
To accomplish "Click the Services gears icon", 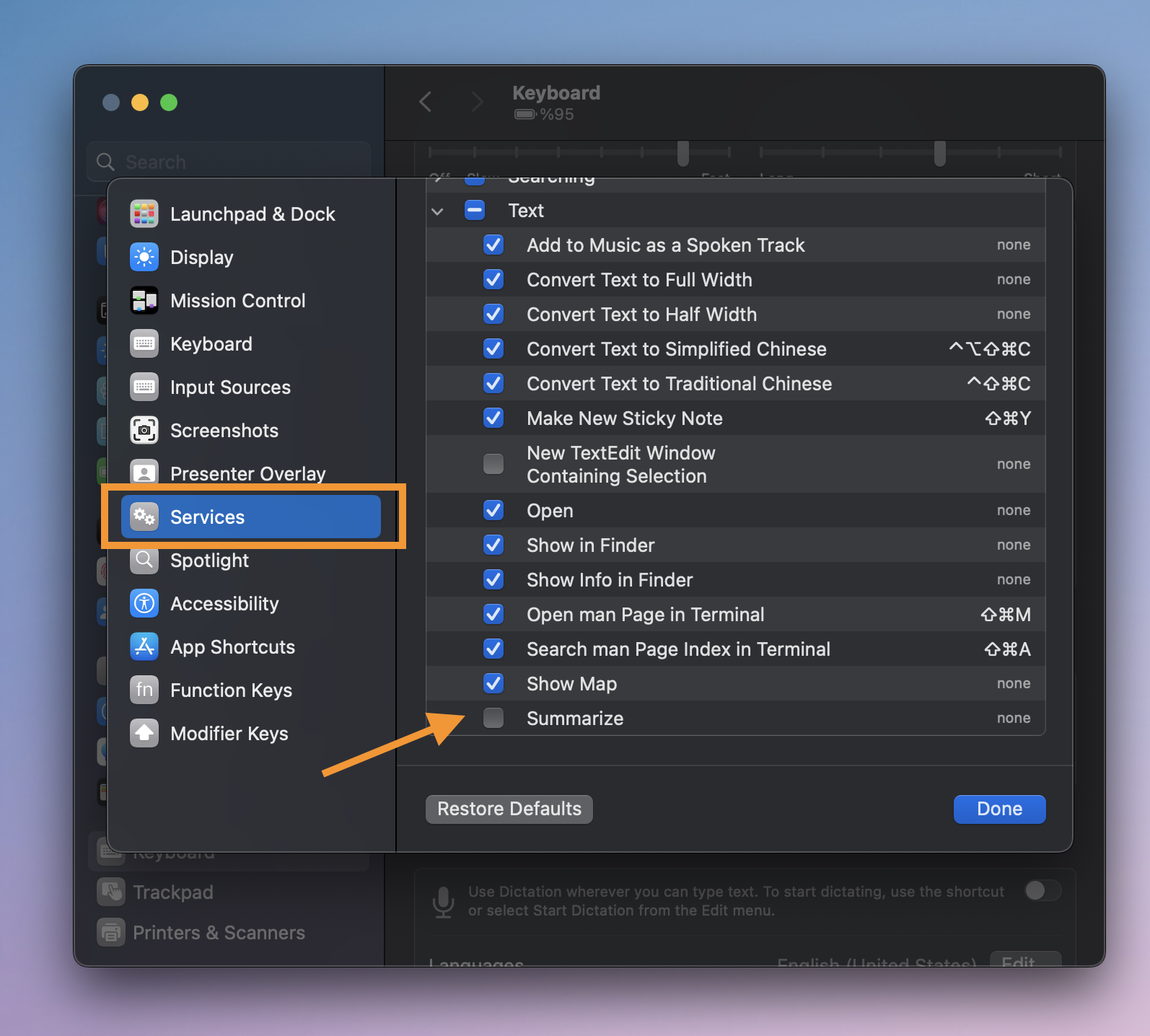I will (x=144, y=517).
